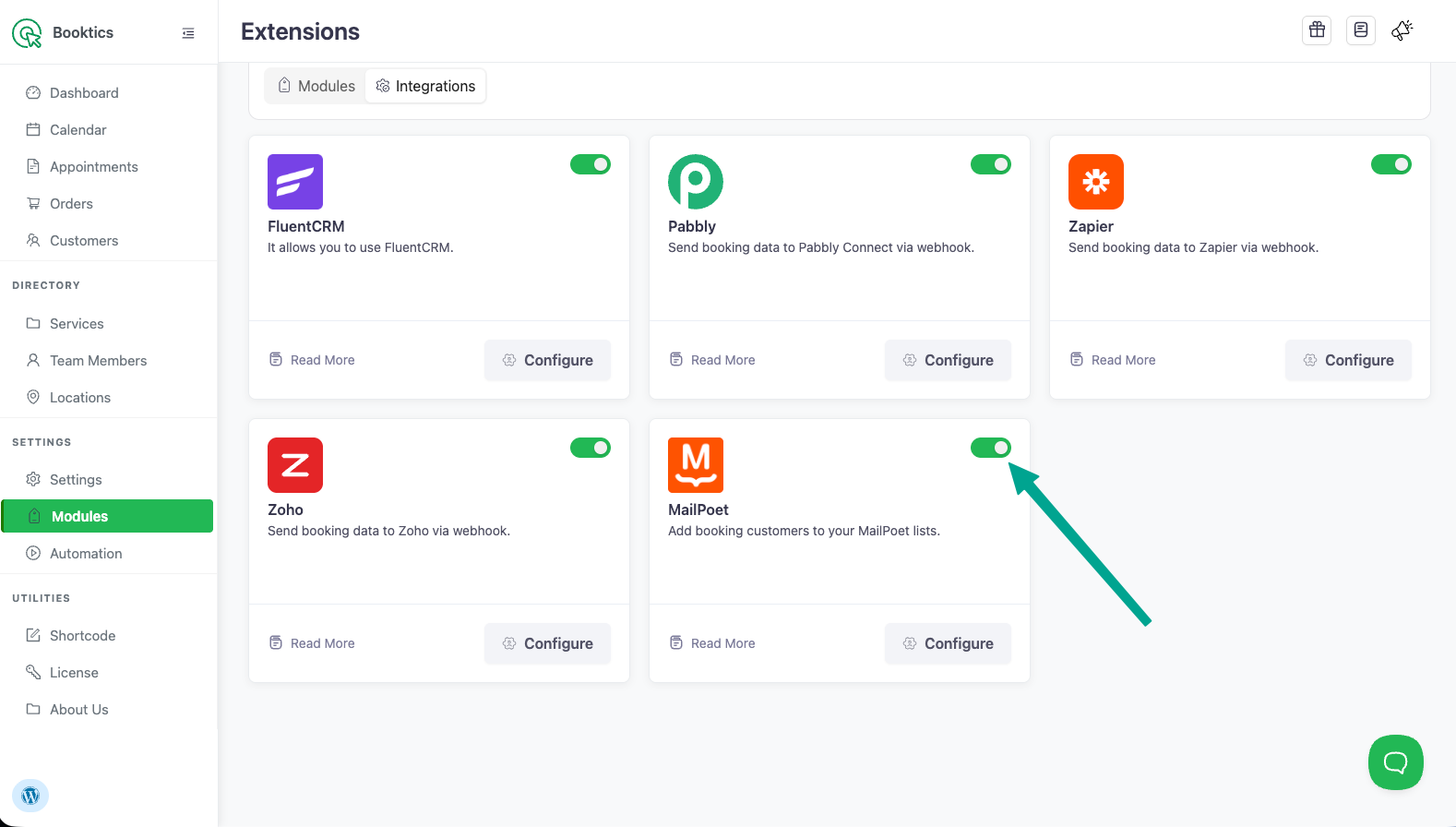Click the WordPress icon at the bottom left
The width and height of the screenshot is (1456, 827).
click(x=30, y=796)
